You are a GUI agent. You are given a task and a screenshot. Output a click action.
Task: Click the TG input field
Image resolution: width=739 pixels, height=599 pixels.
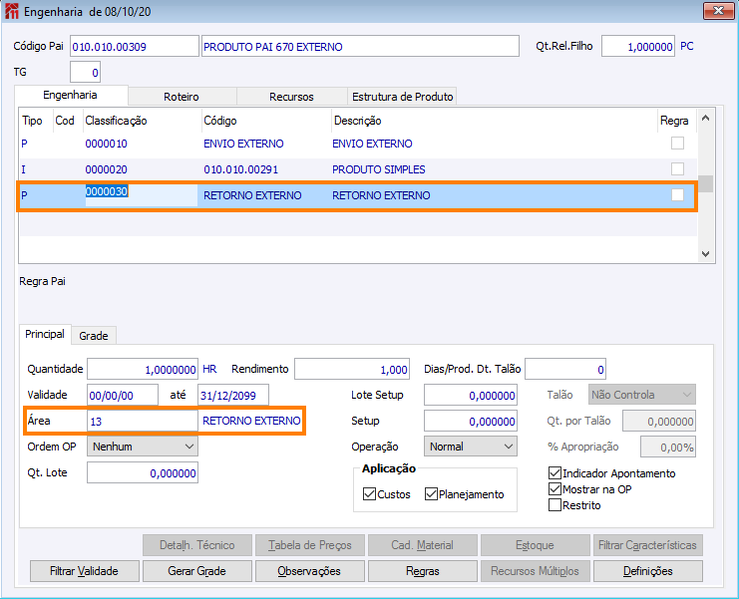(x=85, y=73)
